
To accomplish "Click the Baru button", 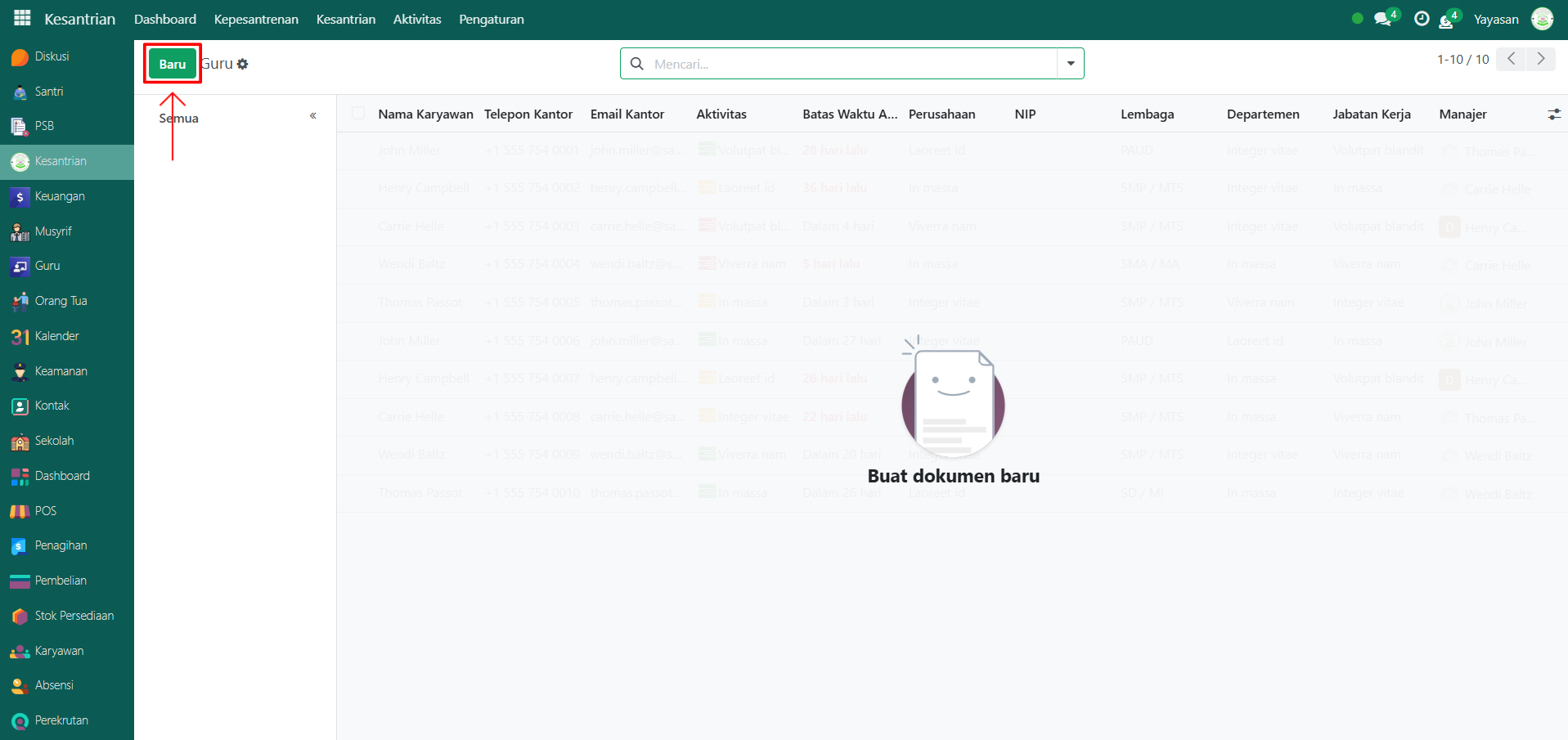I will (x=173, y=64).
